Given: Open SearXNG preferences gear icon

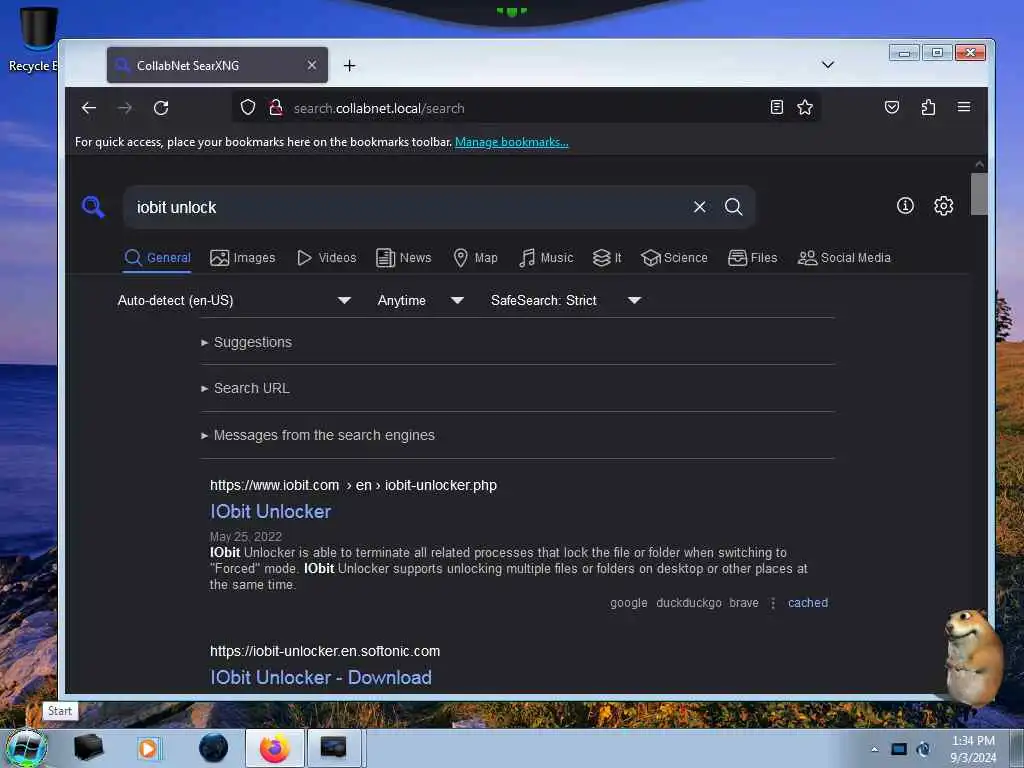Looking at the screenshot, I should [943, 206].
